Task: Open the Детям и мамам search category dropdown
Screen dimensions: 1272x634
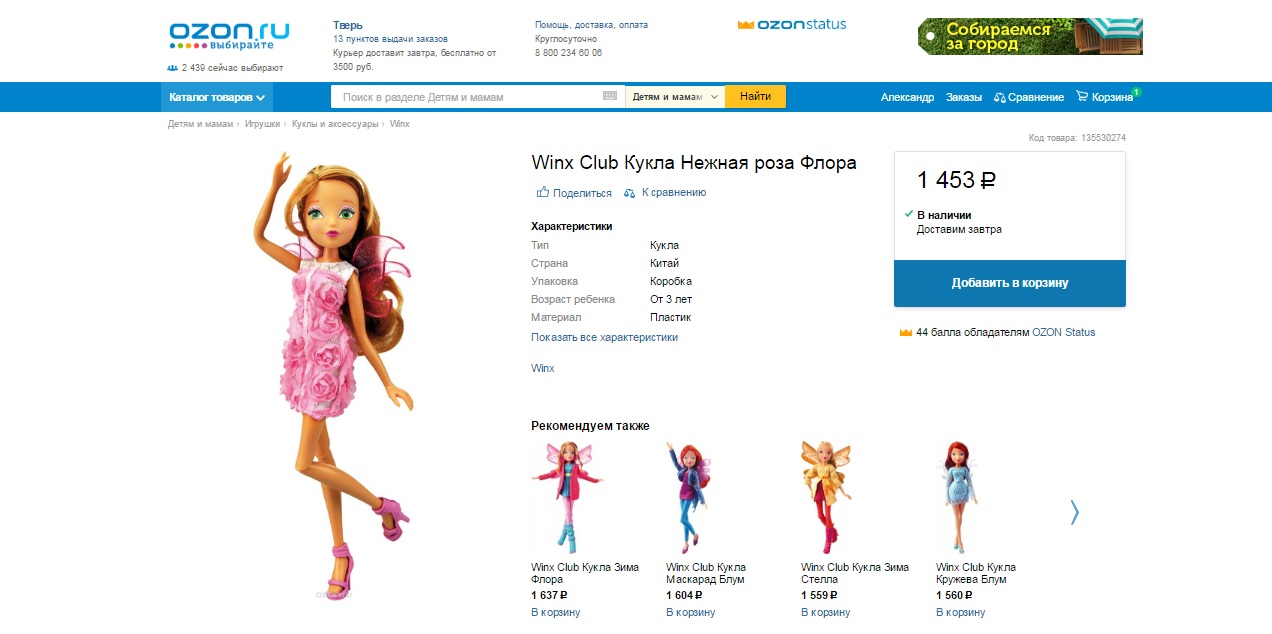Action: tap(675, 97)
